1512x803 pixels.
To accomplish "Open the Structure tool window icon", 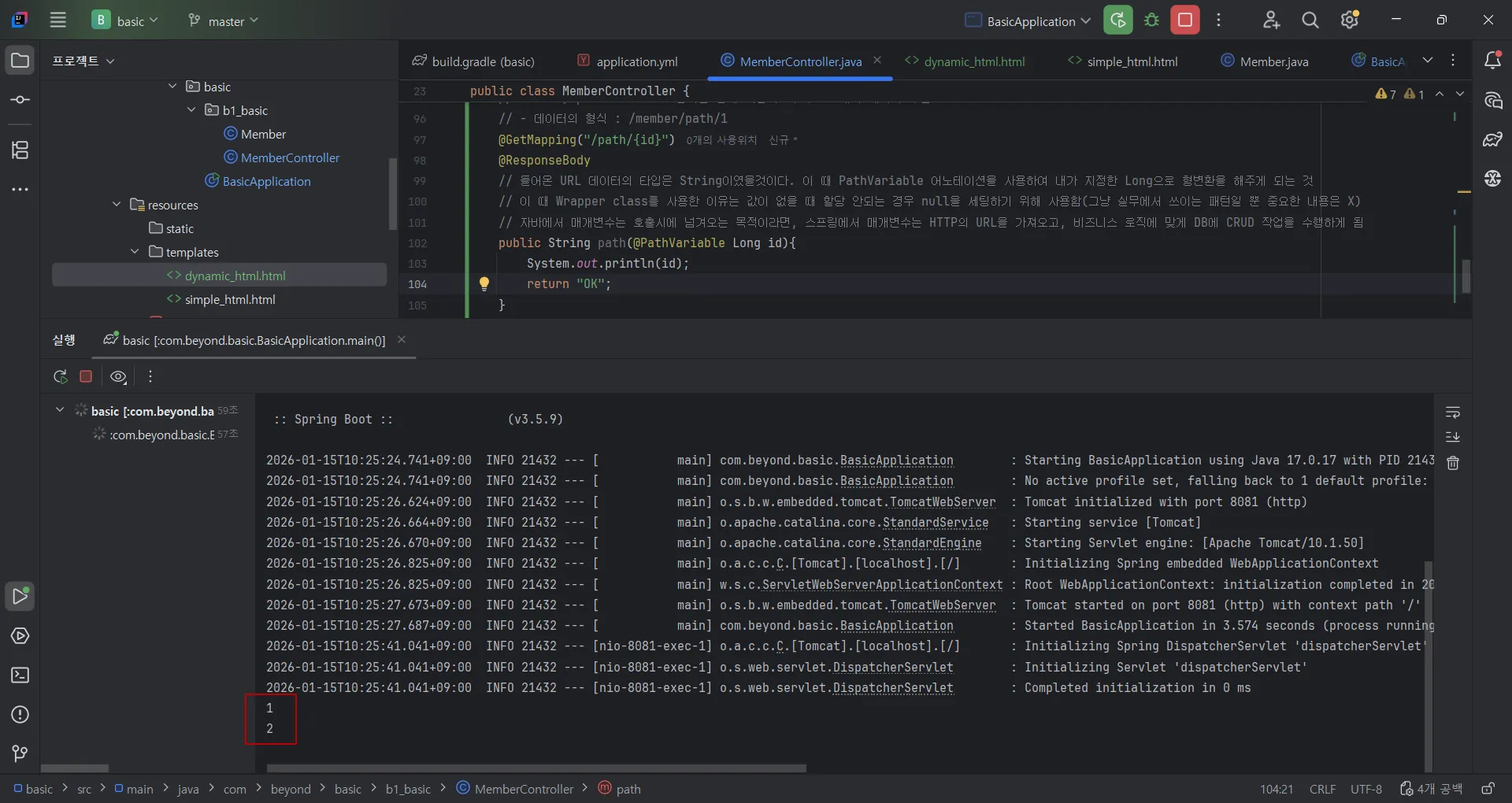I will coord(20,150).
